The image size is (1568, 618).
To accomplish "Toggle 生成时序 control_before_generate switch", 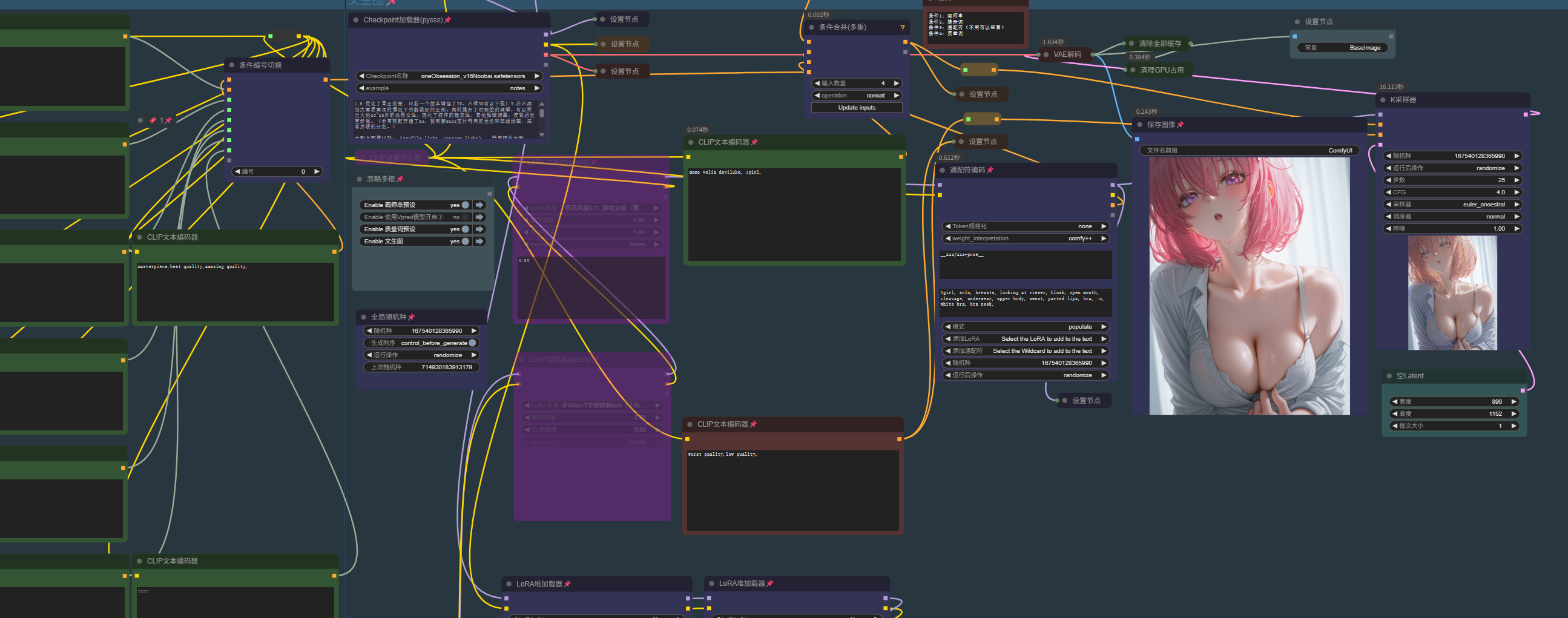I will pos(472,343).
